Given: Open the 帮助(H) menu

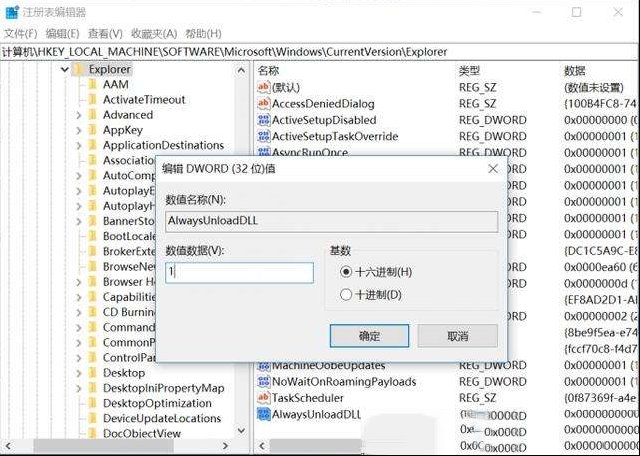Looking at the screenshot, I should 203,33.
